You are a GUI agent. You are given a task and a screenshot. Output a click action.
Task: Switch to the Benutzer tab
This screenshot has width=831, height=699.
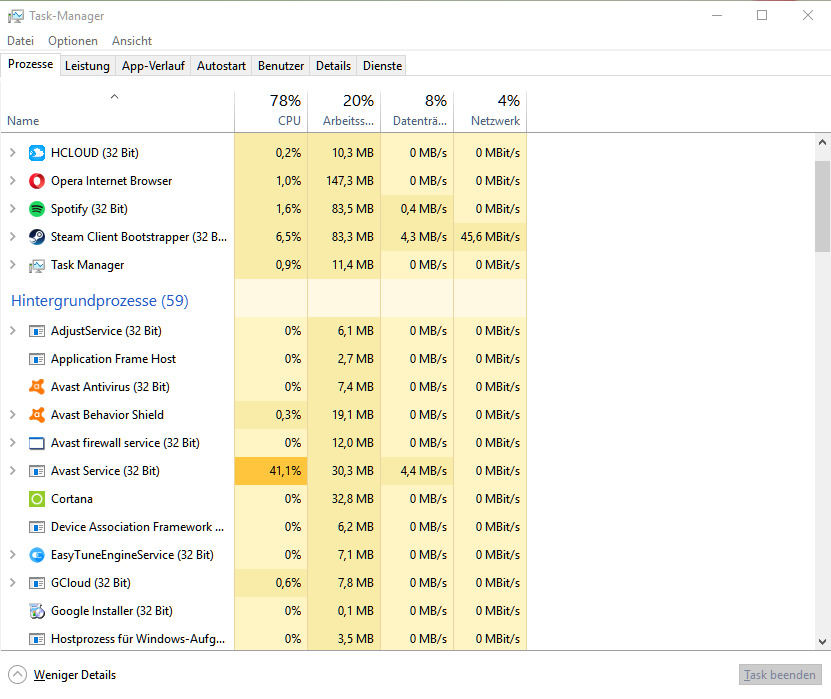click(x=281, y=66)
